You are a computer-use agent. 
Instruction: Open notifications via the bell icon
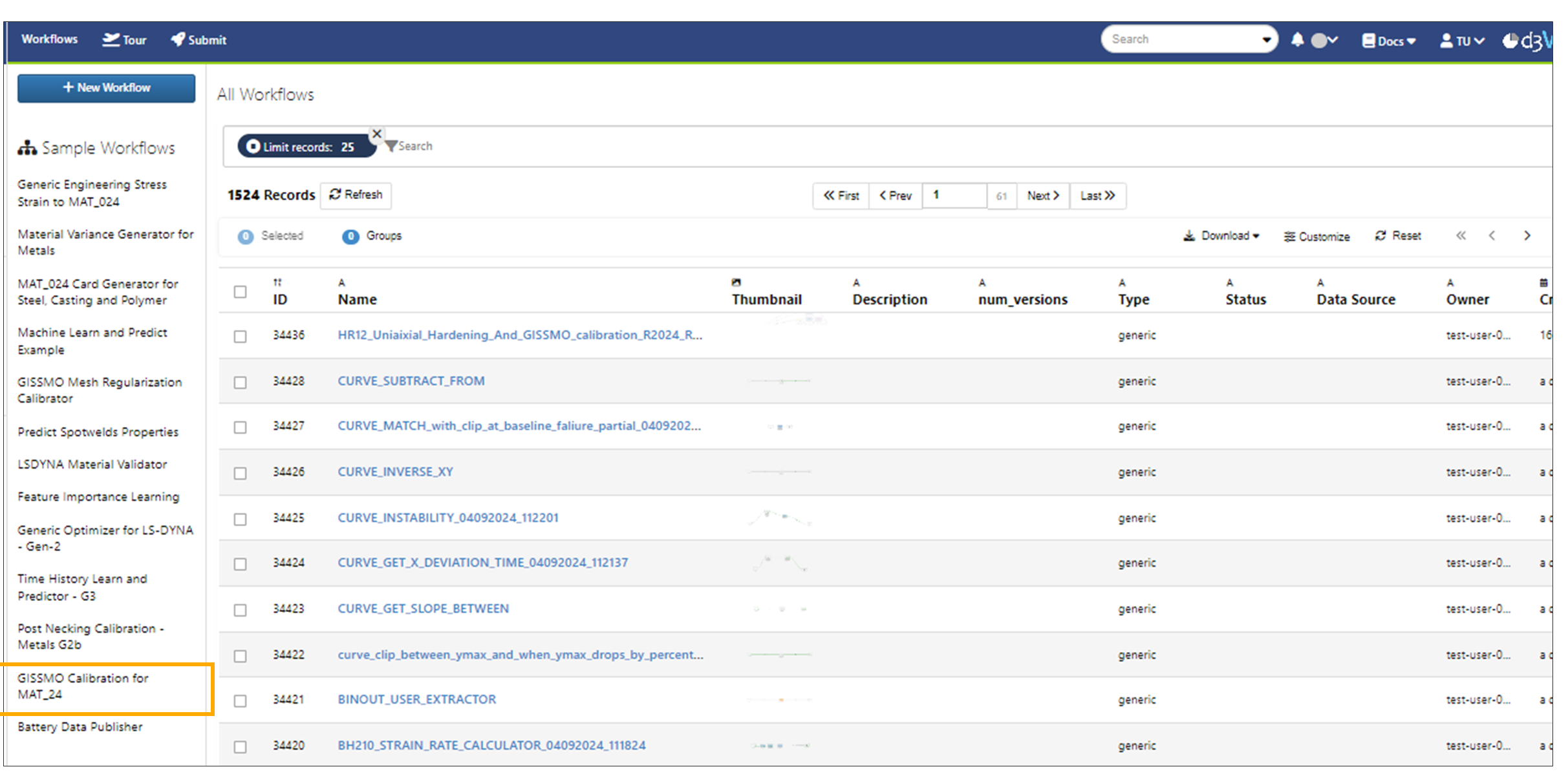coord(1297,40)
